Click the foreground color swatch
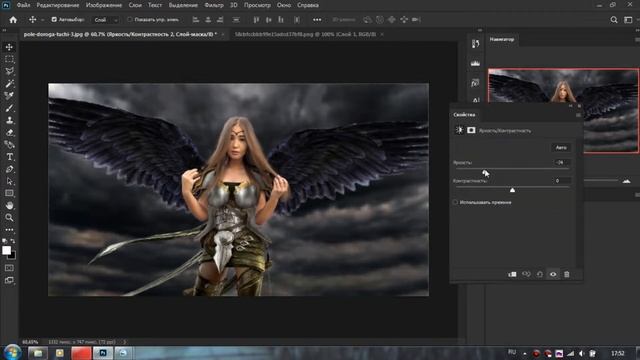 [x=7, y=250]
